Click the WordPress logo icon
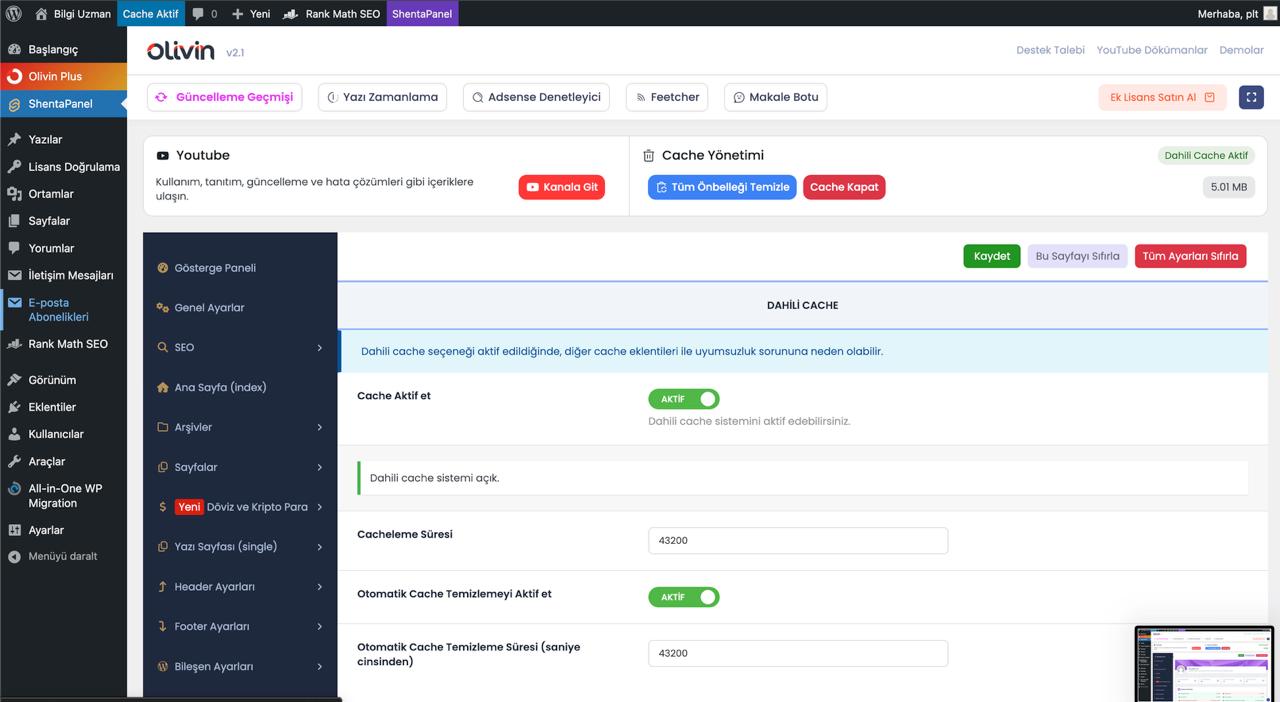 [14, 14]
